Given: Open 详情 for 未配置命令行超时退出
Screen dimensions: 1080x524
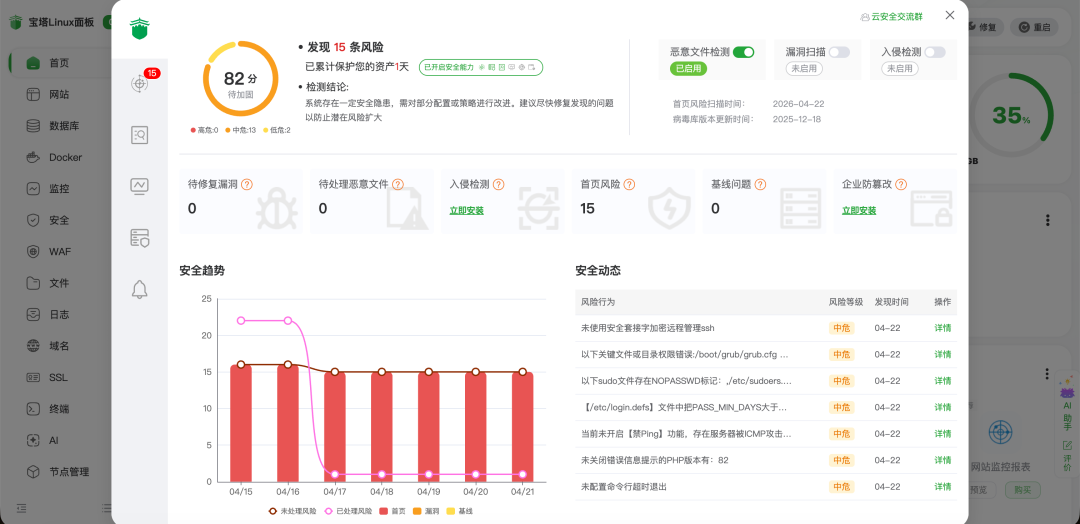Looking at the screenshot, I should tap(942, 487).
